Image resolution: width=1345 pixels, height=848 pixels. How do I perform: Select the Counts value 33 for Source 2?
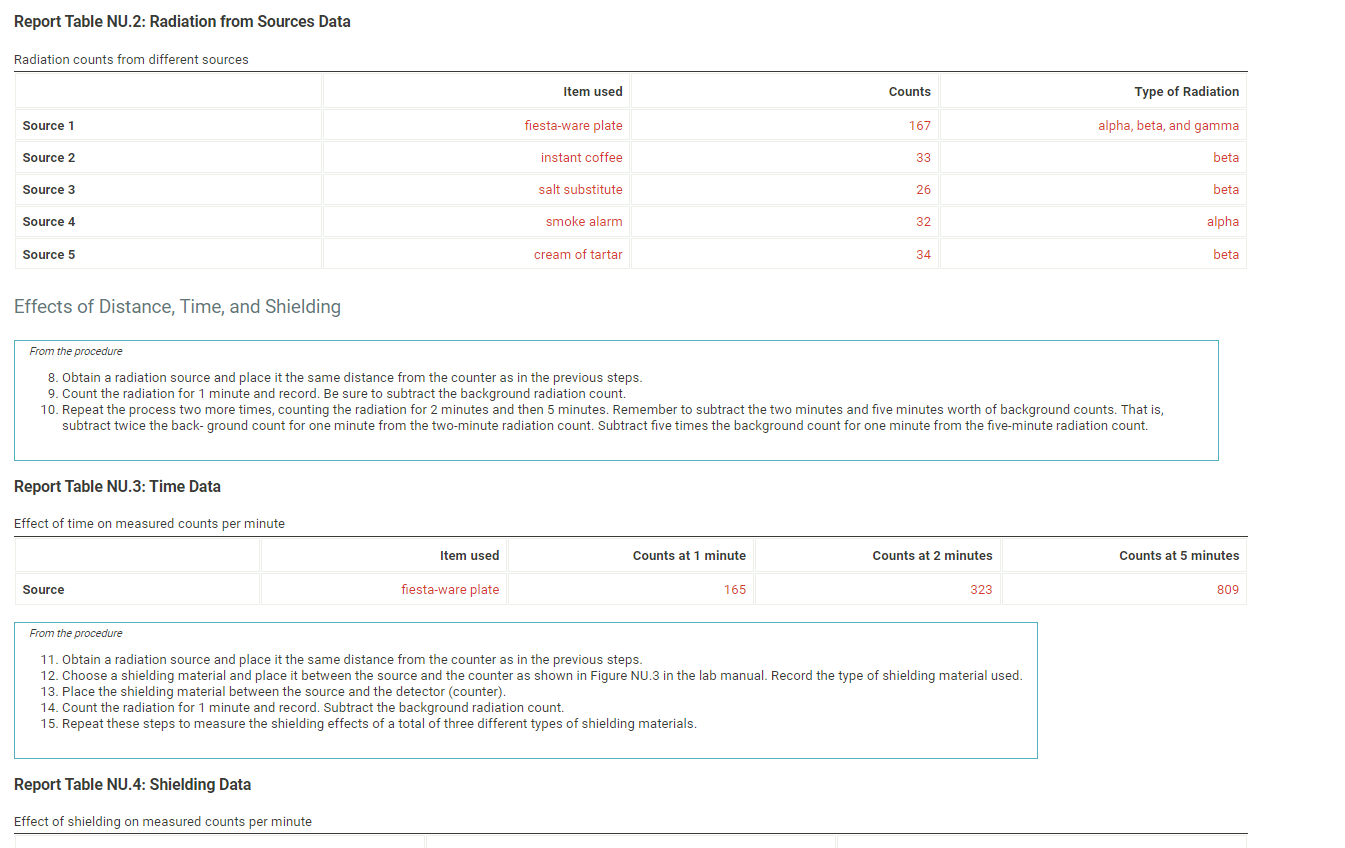click(923, 157)
